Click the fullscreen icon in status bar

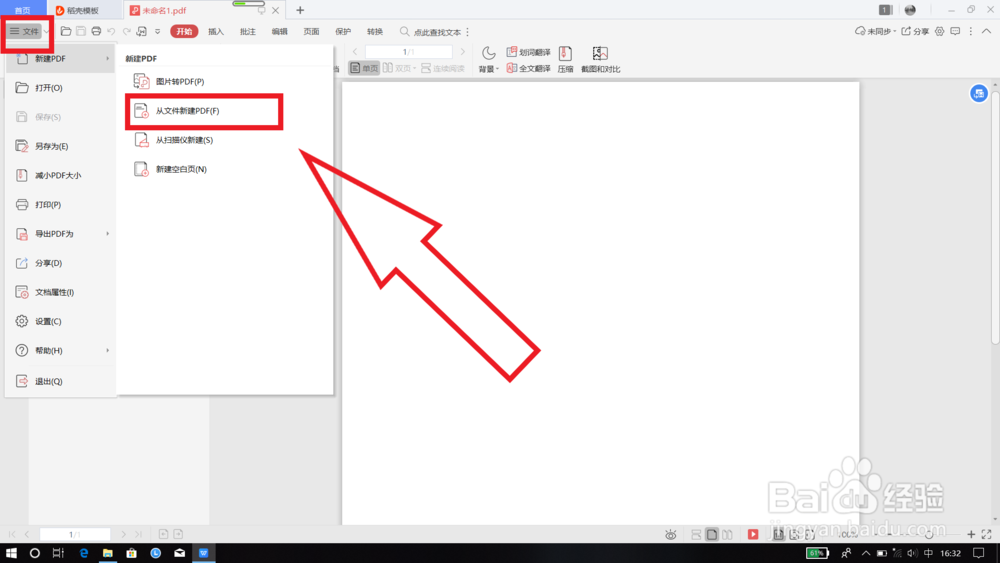[986, 534]
